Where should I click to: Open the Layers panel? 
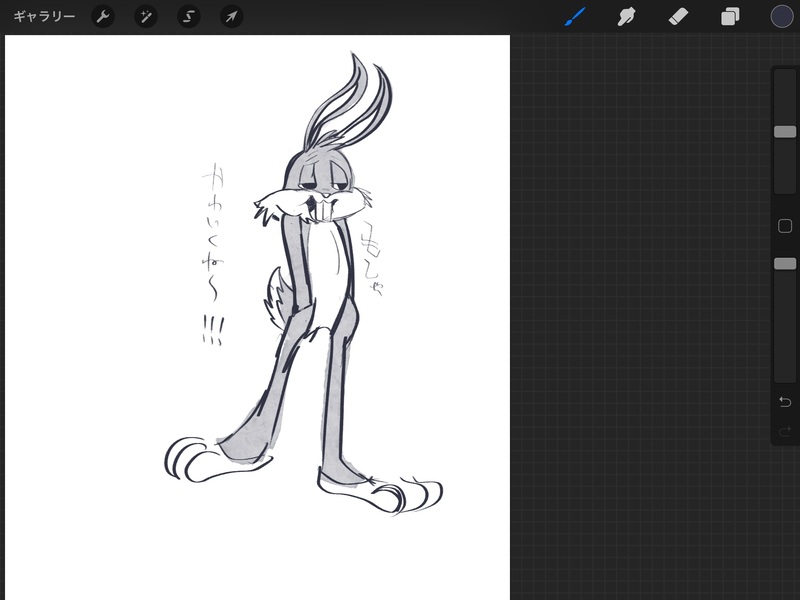point(730,17)
